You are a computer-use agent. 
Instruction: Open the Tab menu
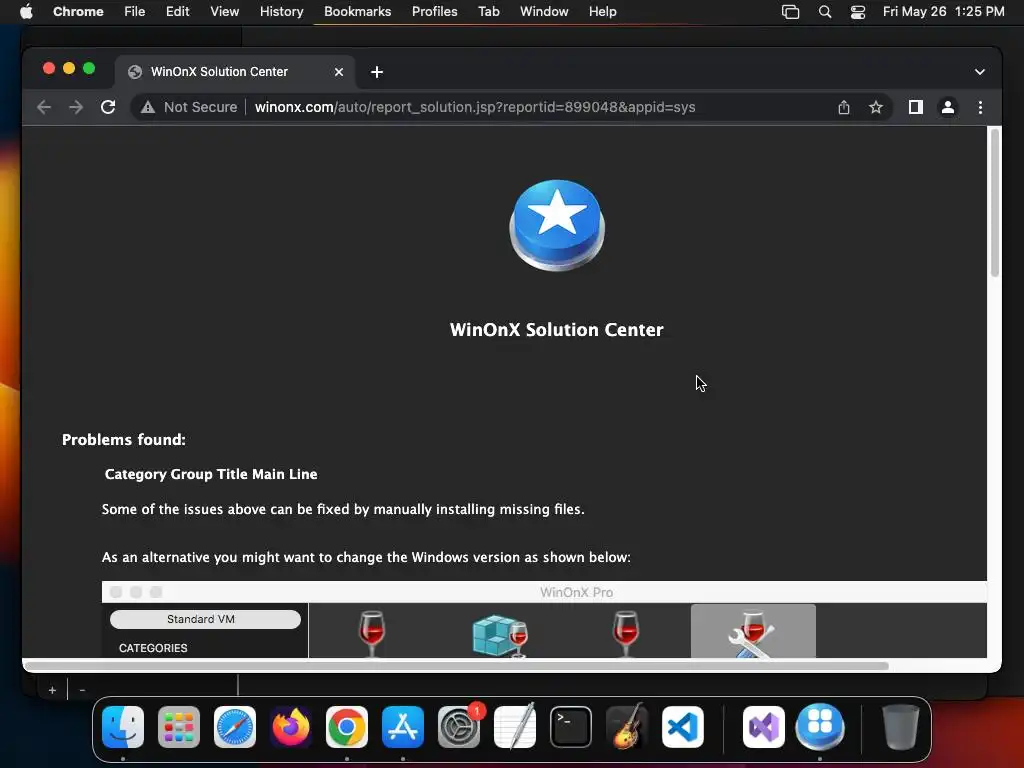pos(488,12)
